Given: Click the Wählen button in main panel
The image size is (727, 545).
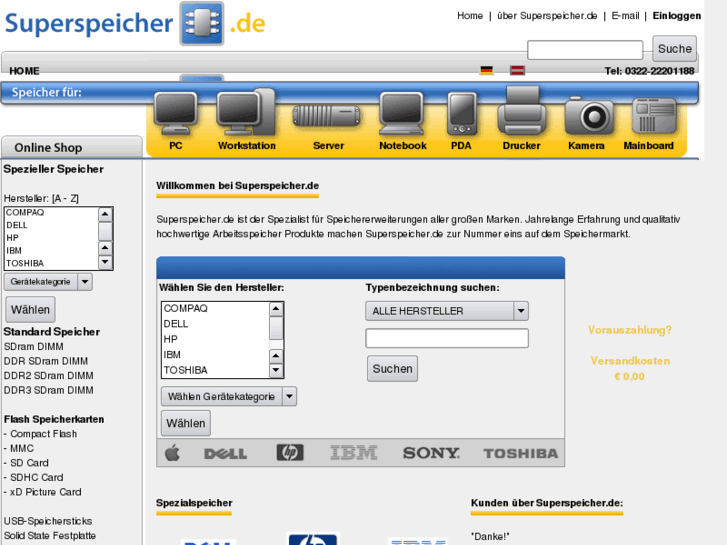Looking at the screenshot, I should coord(186,423).
